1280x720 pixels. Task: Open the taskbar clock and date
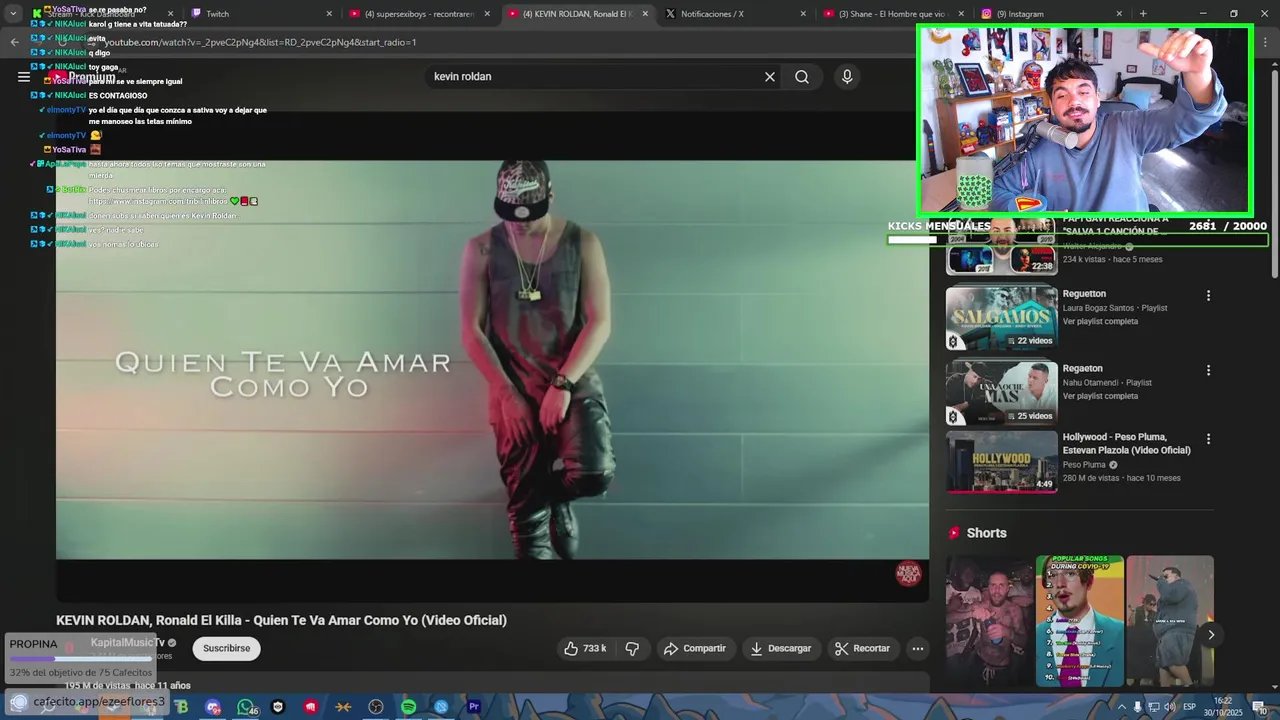tap(1223, 707)
